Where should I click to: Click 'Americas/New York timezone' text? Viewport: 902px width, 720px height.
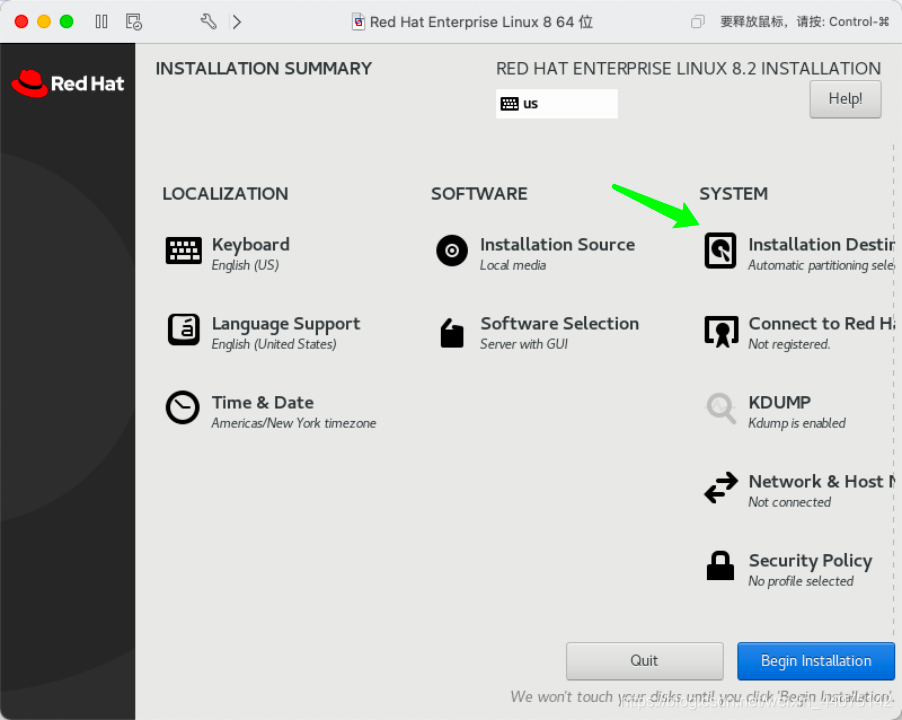tap(294, 423)
